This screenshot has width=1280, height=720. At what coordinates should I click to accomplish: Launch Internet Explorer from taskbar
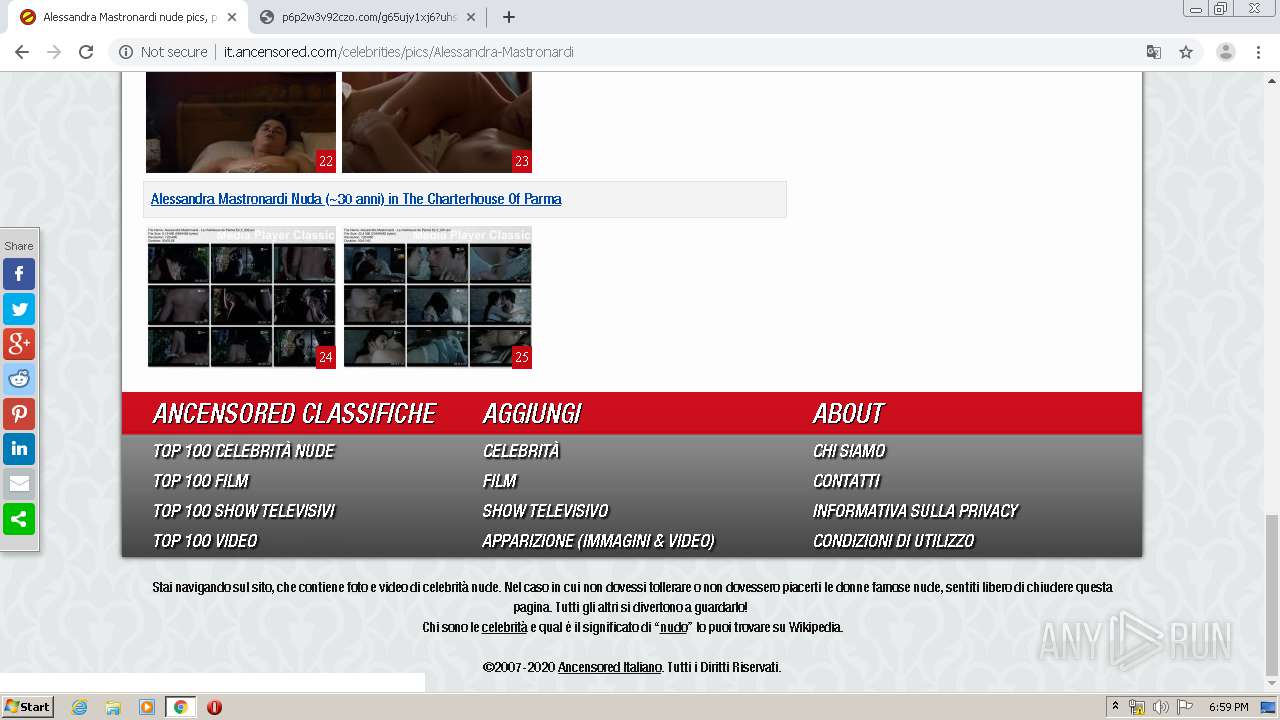[79, 707]
